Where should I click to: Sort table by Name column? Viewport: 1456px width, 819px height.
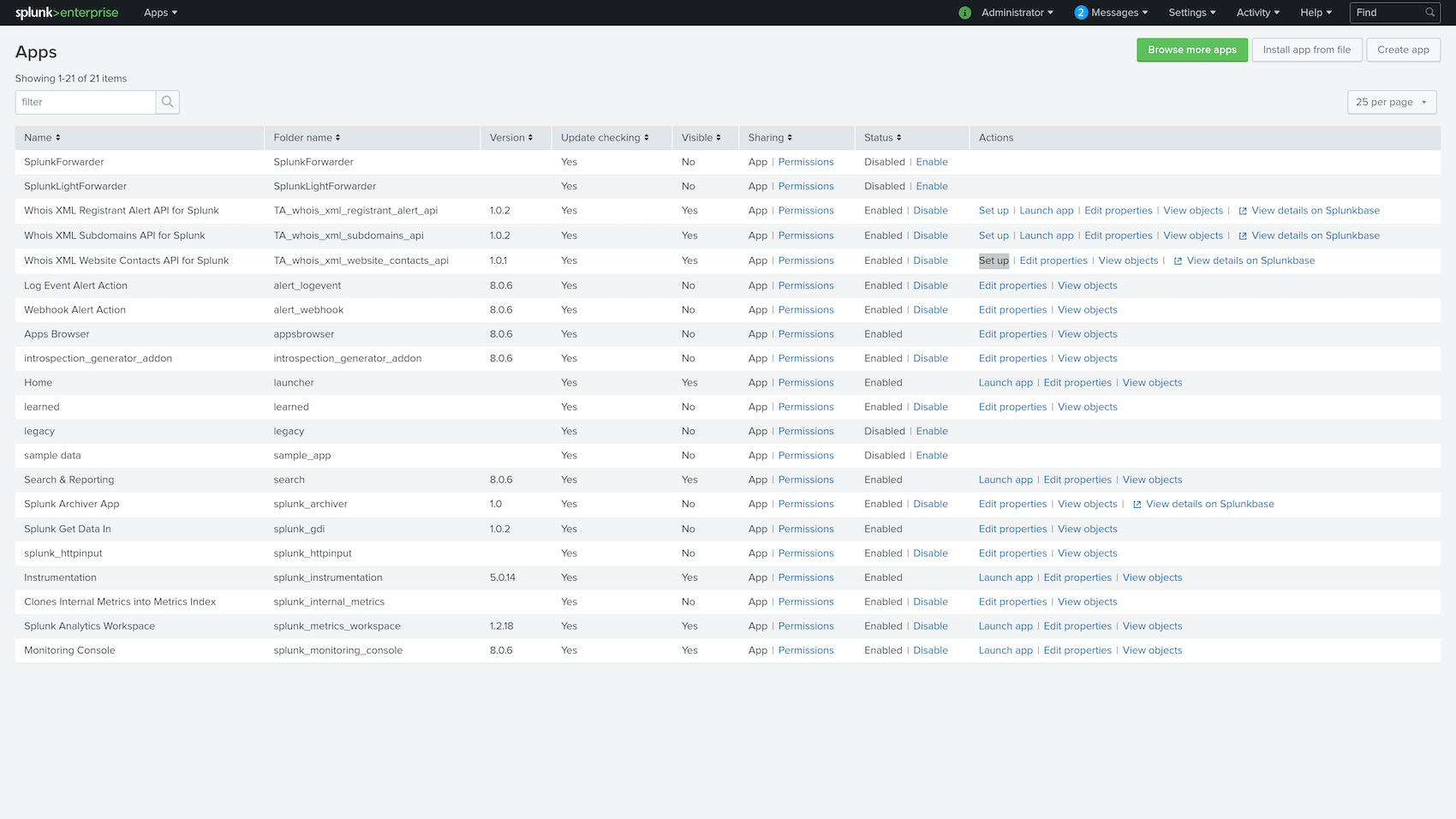tap(42, 138)
